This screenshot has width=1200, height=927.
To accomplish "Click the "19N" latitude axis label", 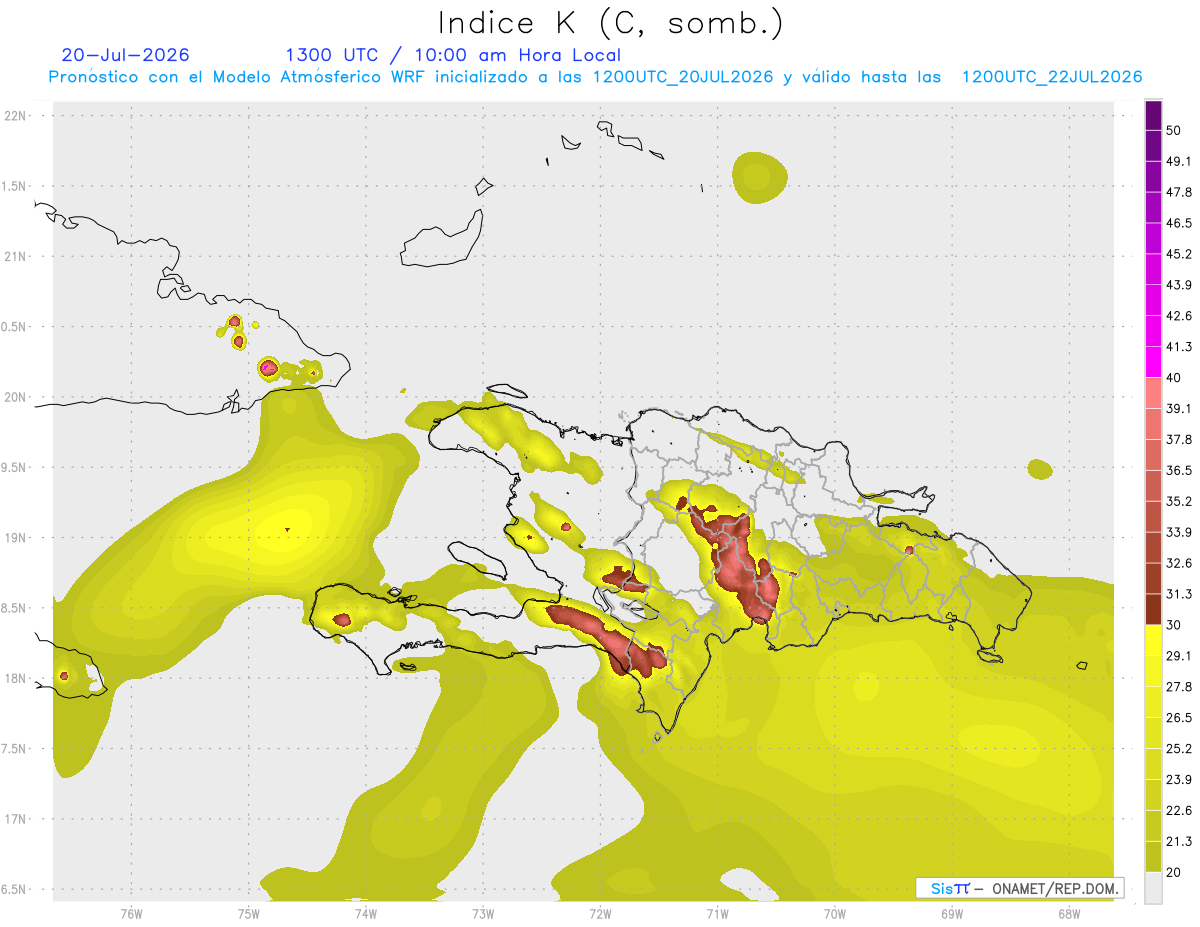I will click(x=17, y=537).
